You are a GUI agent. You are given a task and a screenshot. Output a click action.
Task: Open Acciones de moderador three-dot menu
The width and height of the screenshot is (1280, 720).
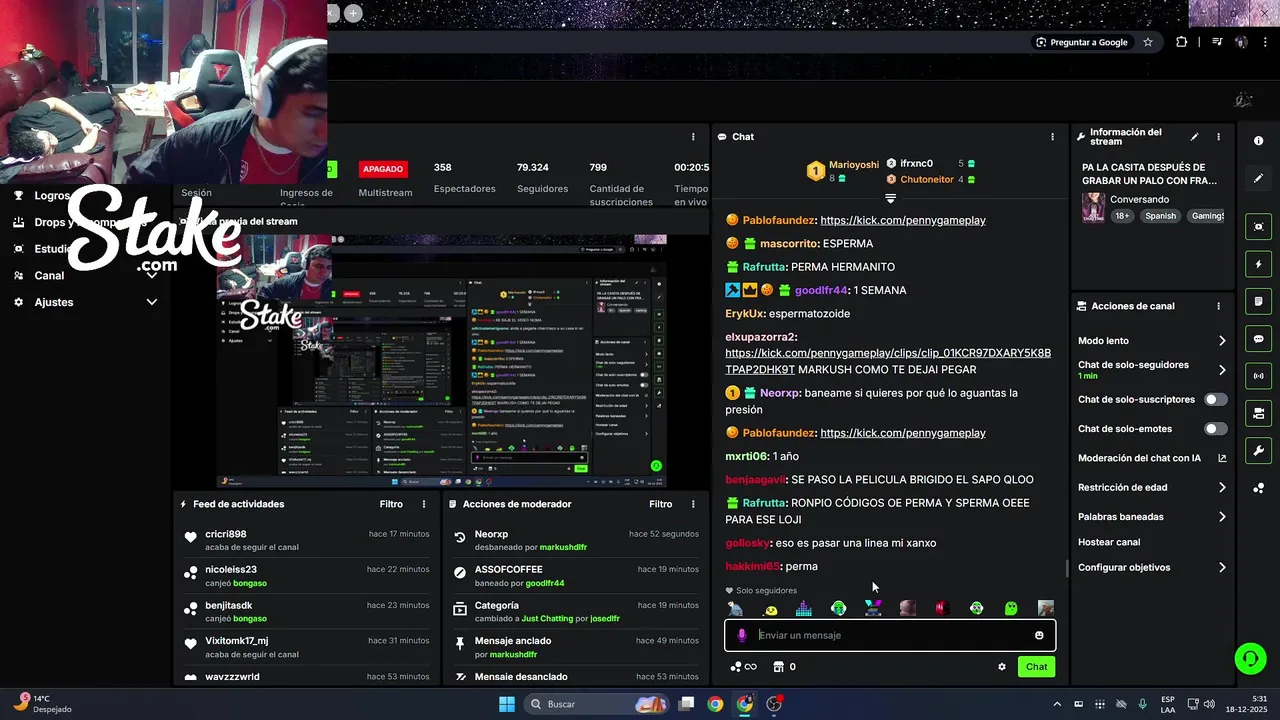[693, 504]
